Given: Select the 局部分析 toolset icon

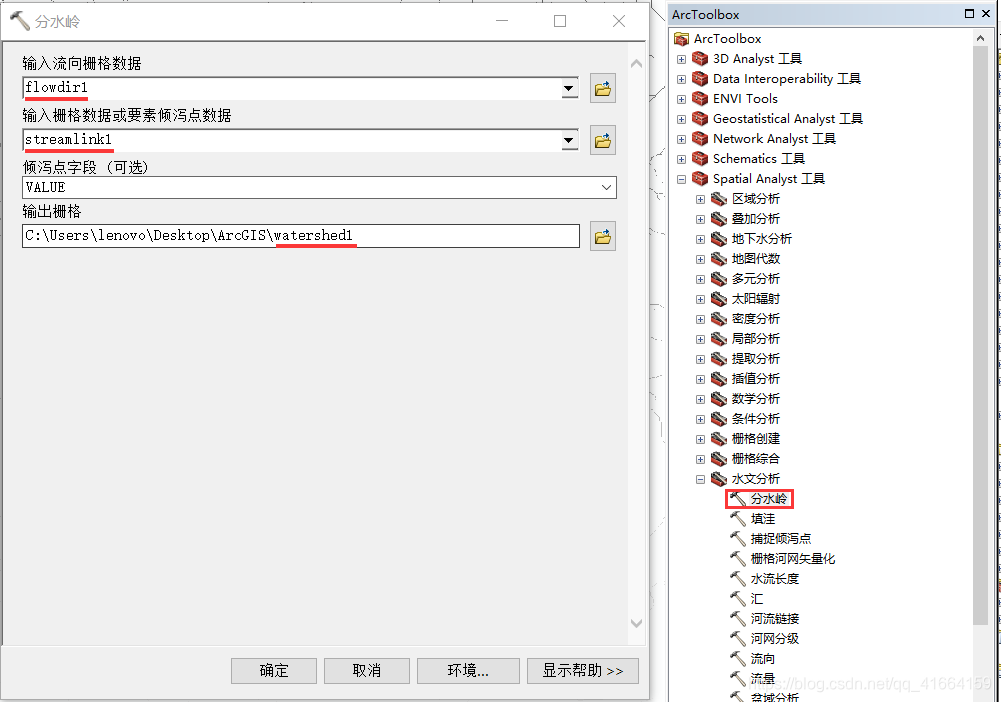Looking at the screenshot, I should click(x=719, y=339).
